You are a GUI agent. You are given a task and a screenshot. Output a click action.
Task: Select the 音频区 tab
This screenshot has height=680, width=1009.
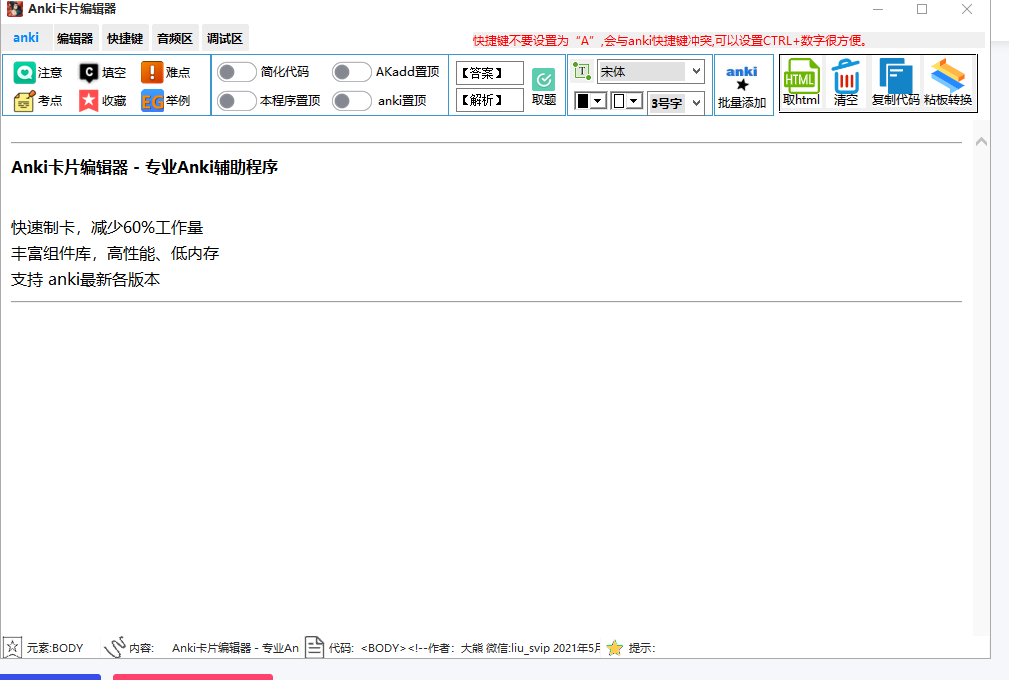click(x=175, y=39)
